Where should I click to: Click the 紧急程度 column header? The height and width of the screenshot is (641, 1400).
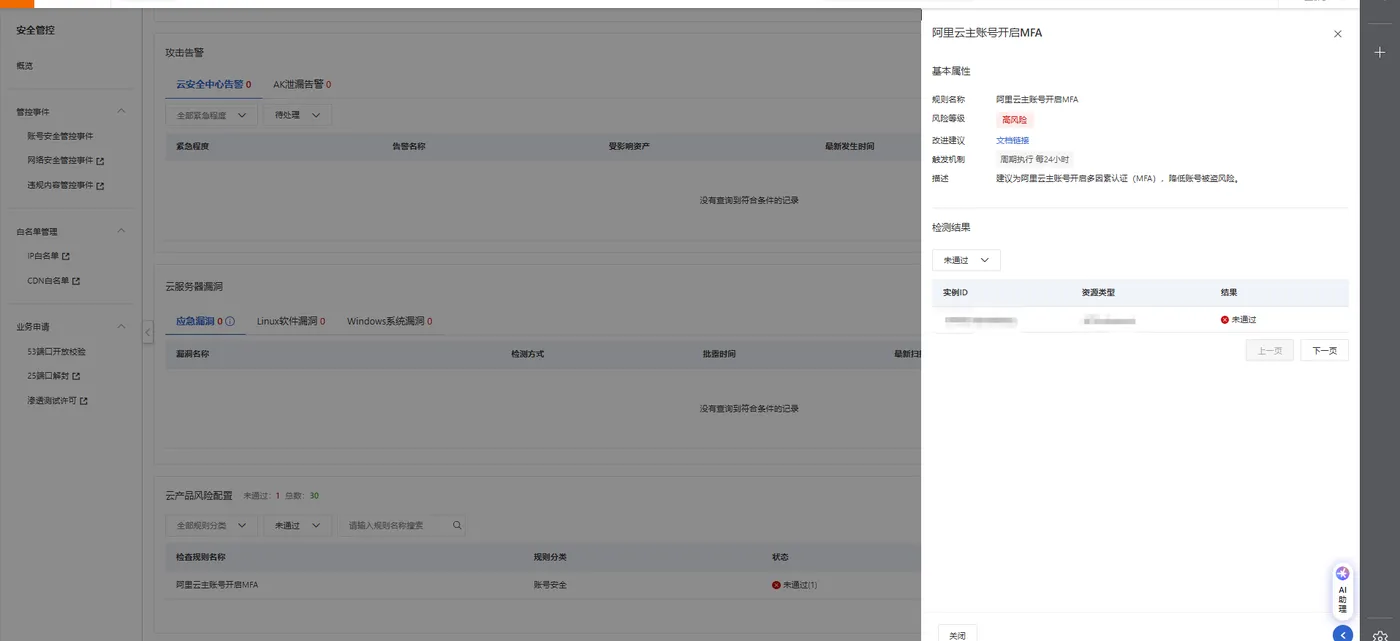[x=192, y=147]
